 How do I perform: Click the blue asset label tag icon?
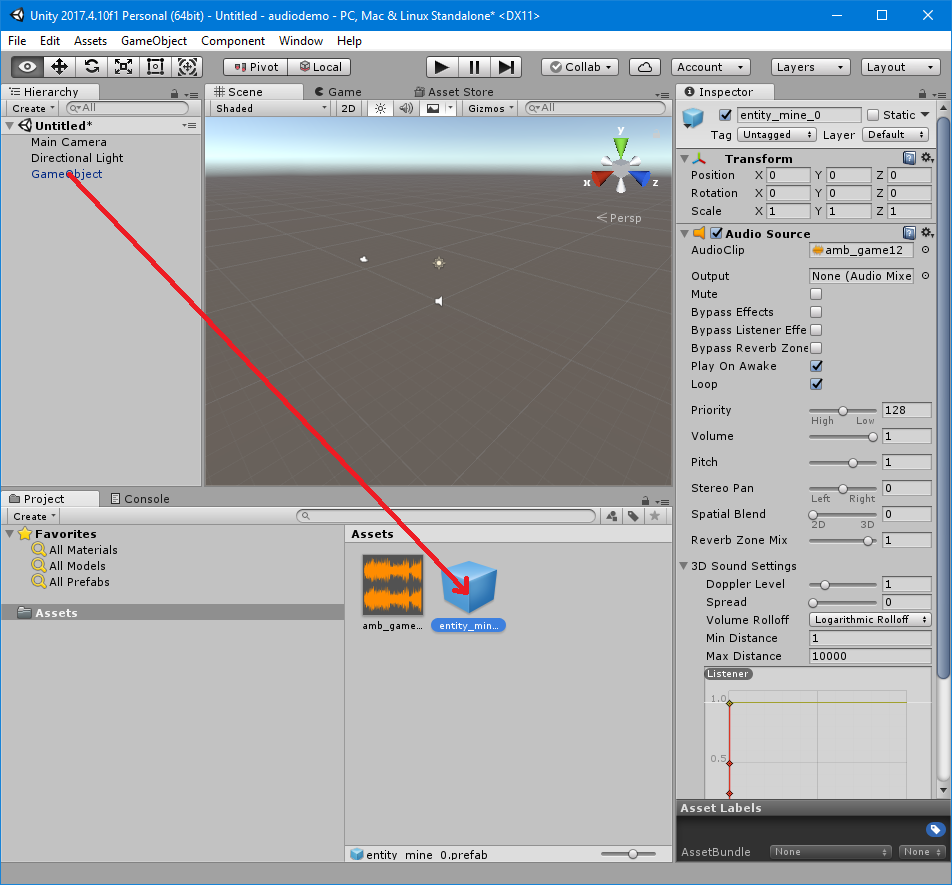[x=935, y=829]
